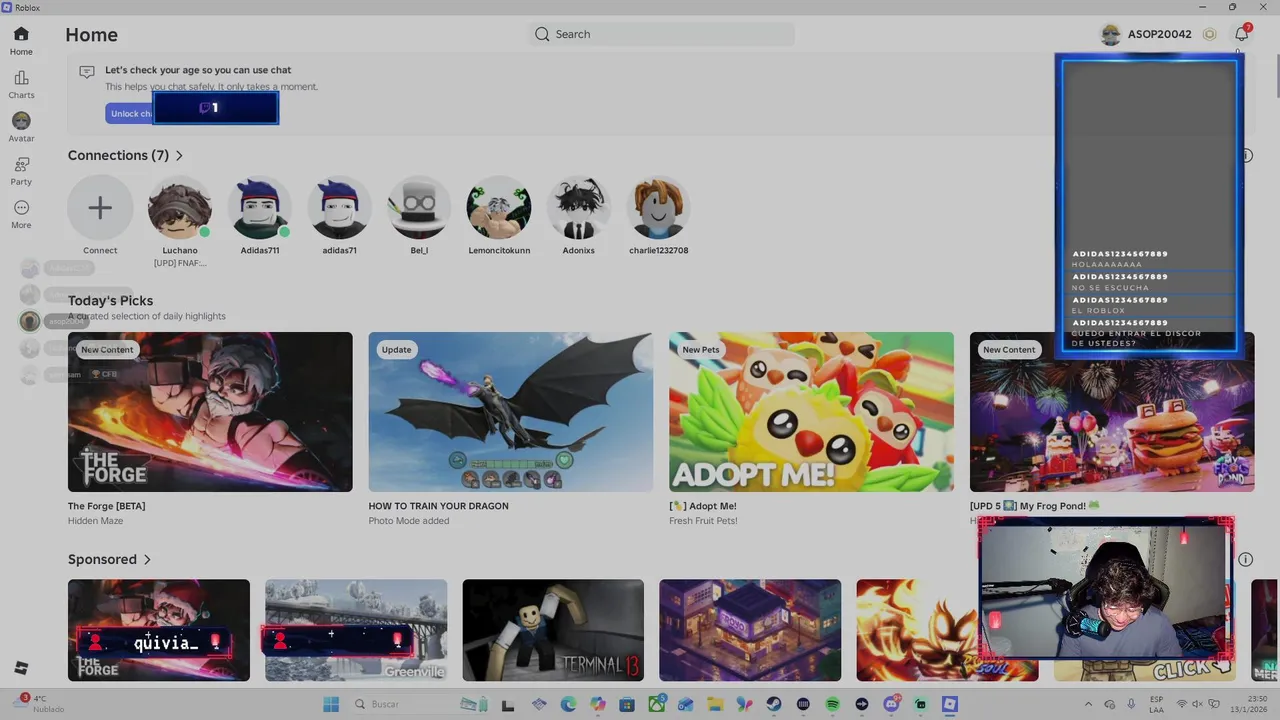
Task: Click the Unlock chat button
Action: (x=130, y=113)
